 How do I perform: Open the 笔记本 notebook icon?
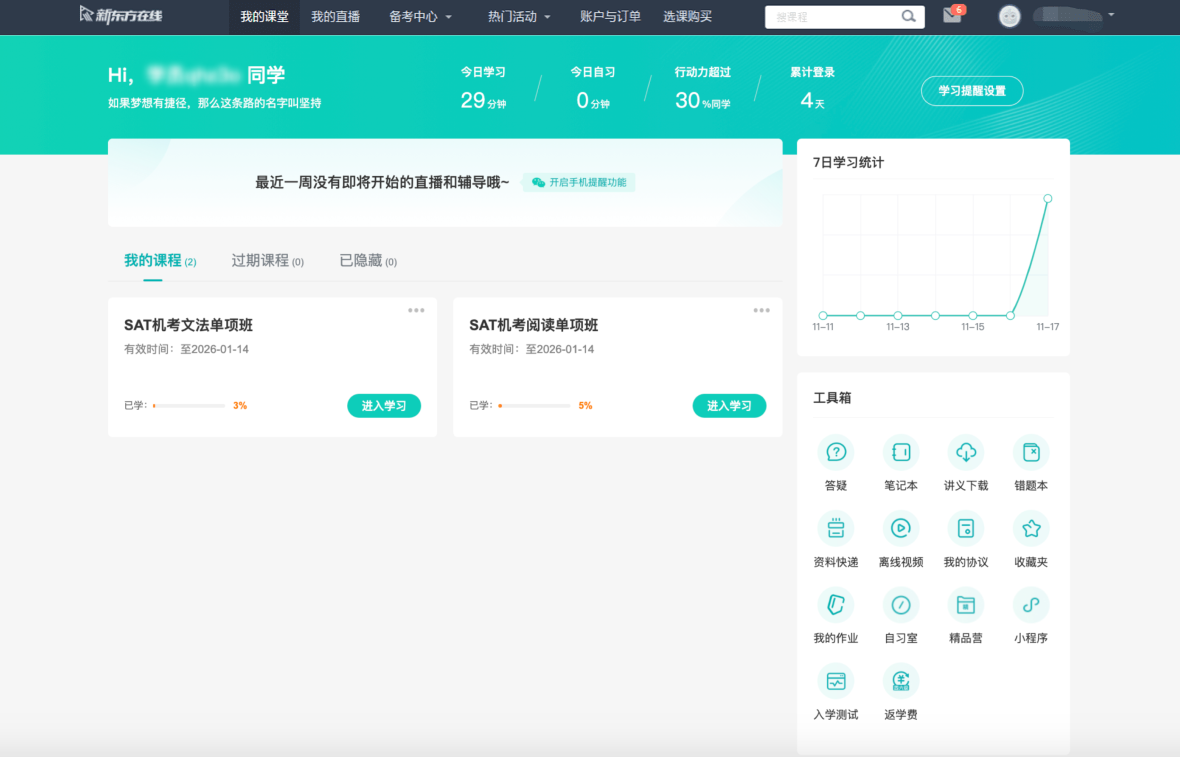tap(901, 453)
